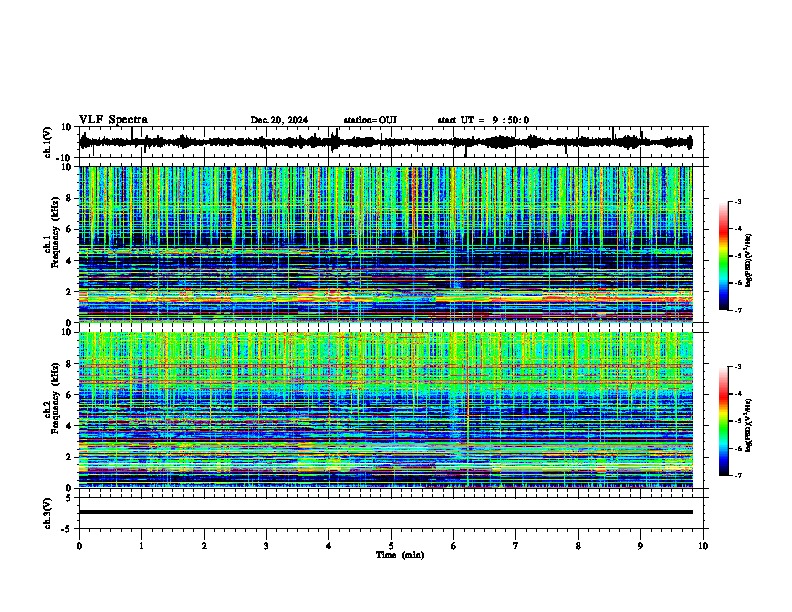Image resolution: width=792 pixels, height=612 pixels.
Task: Click the 'station=OUI' header label
Action: [x=370, y=120]
